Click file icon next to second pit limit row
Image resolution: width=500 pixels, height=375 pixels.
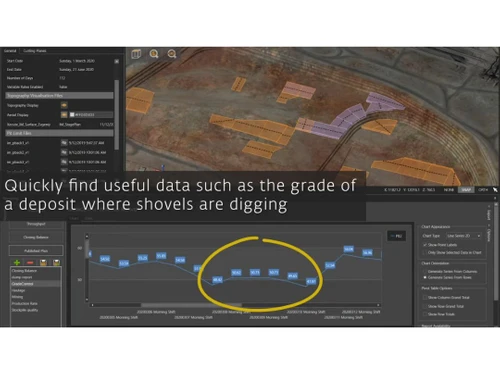[x=64, y=152]
